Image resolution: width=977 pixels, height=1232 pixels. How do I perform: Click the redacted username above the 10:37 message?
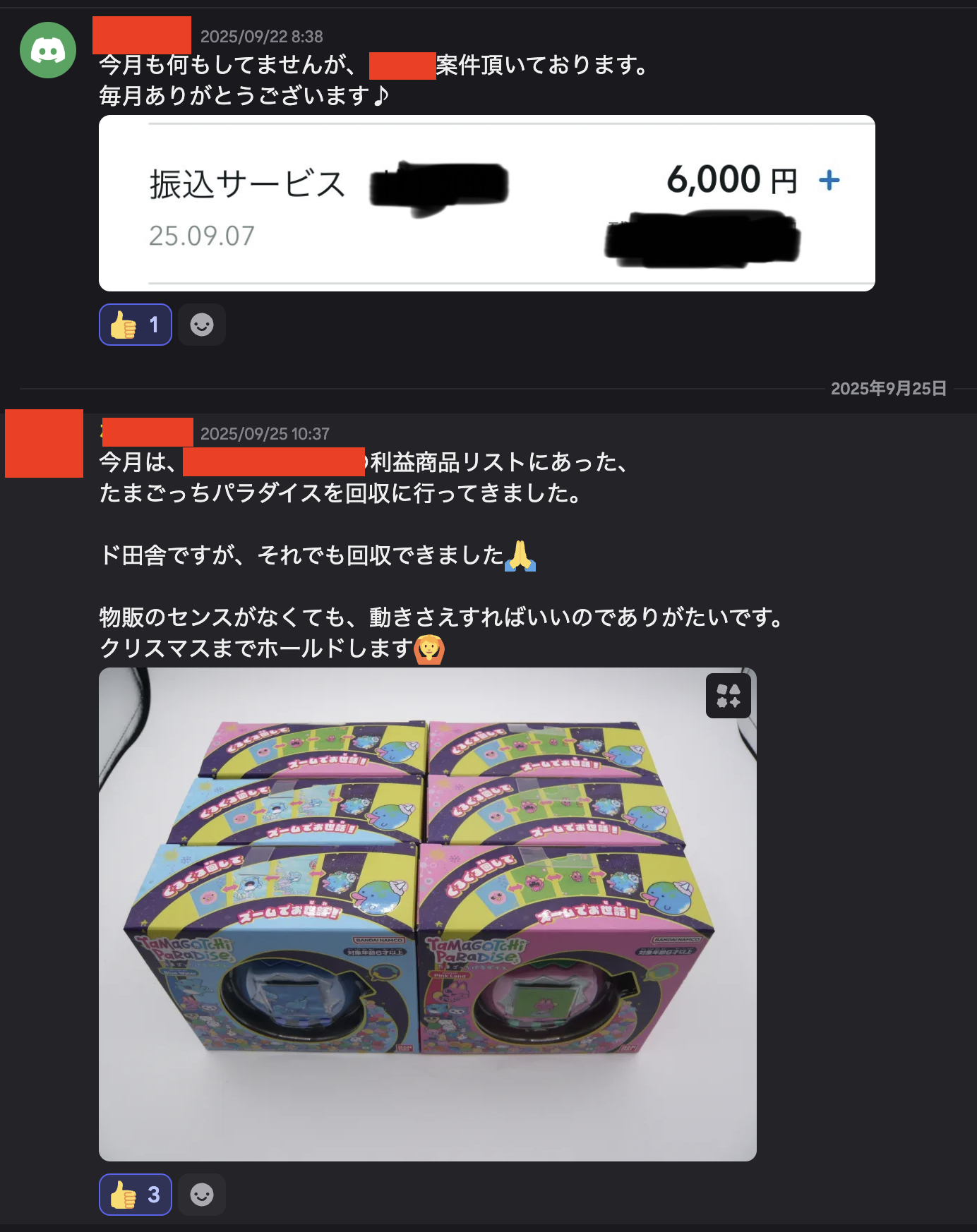[148, 432]
